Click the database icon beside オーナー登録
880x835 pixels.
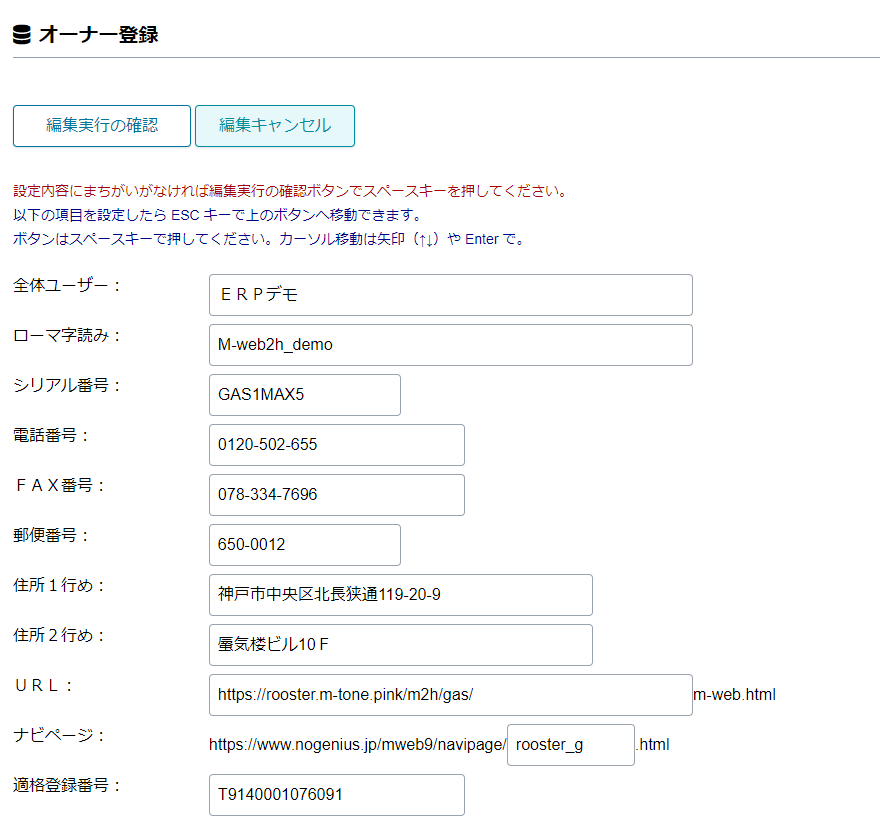pos(22,35)
